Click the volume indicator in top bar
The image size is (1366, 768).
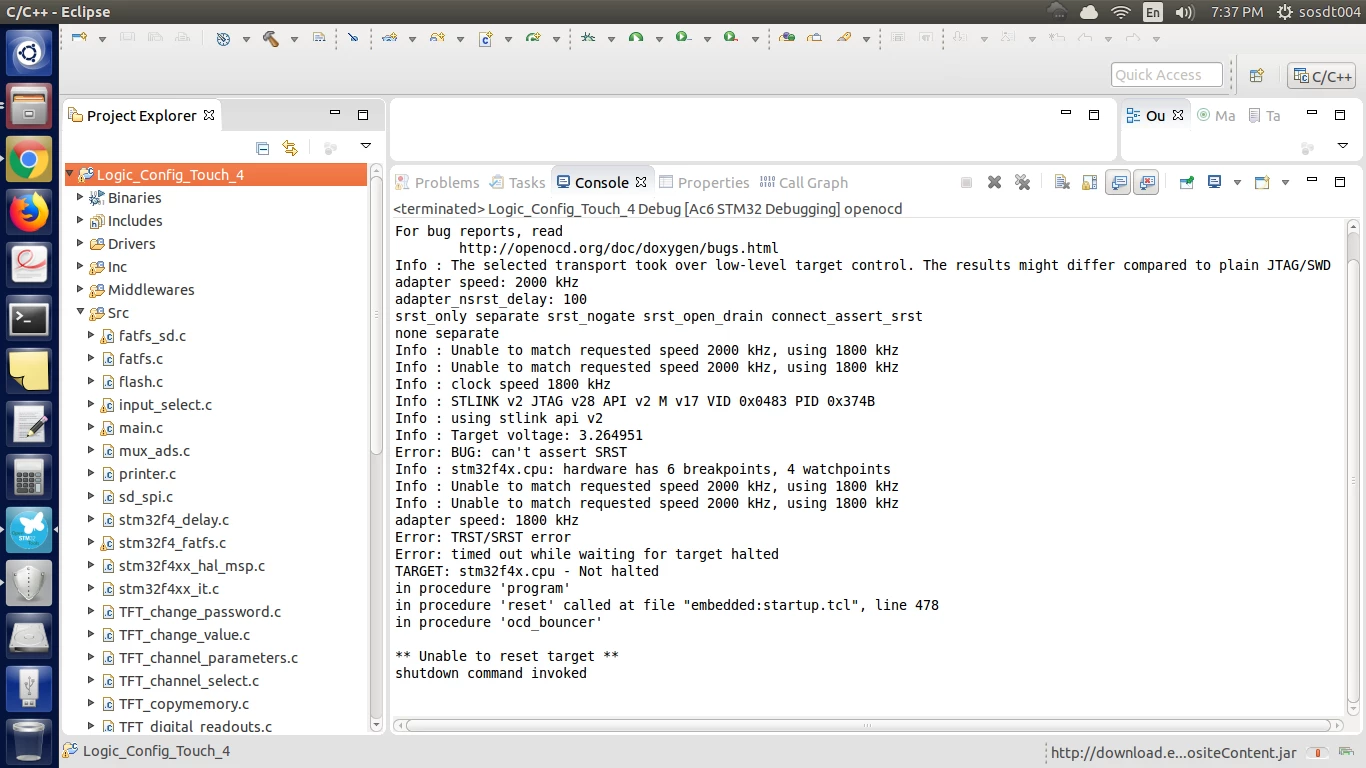point(1185,12)
